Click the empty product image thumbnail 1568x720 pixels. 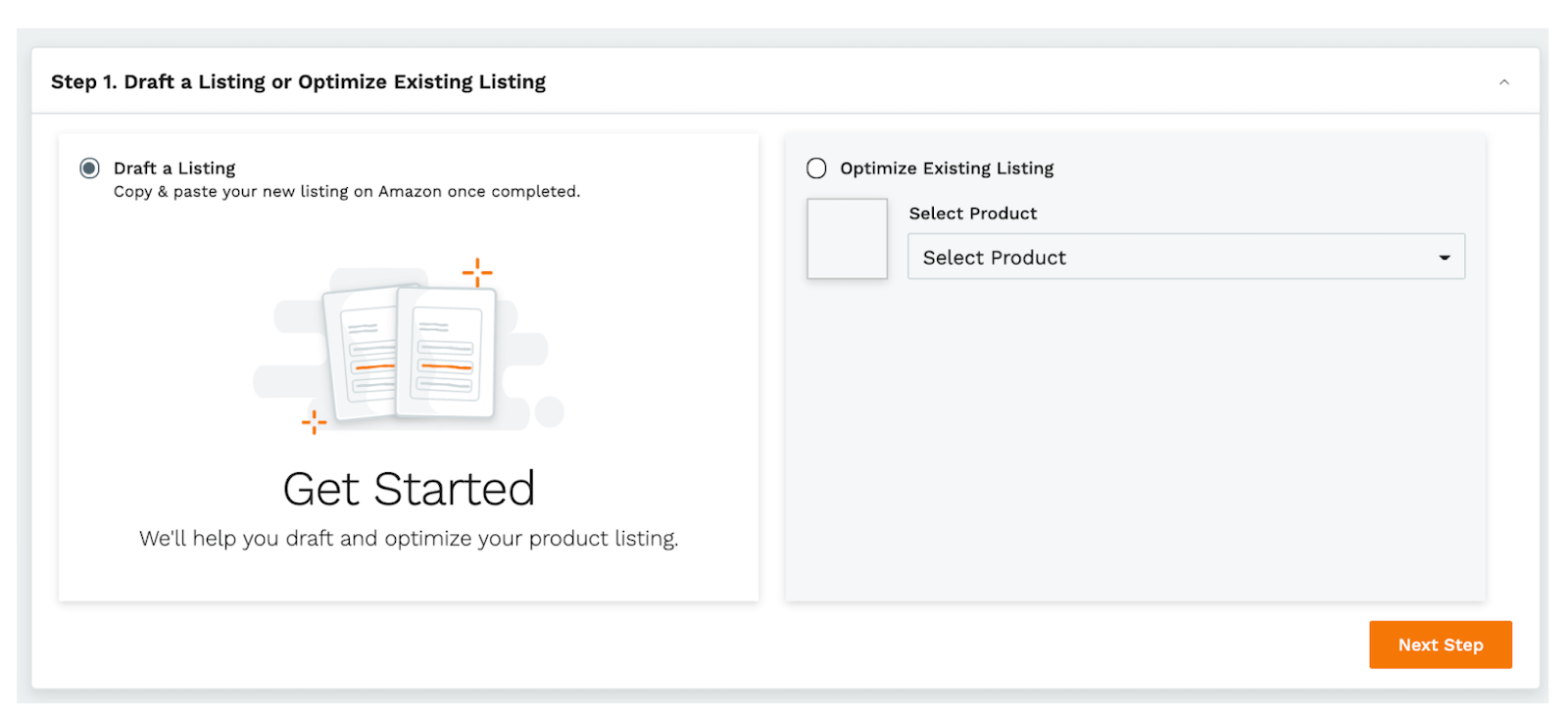(x=847, y=239)
